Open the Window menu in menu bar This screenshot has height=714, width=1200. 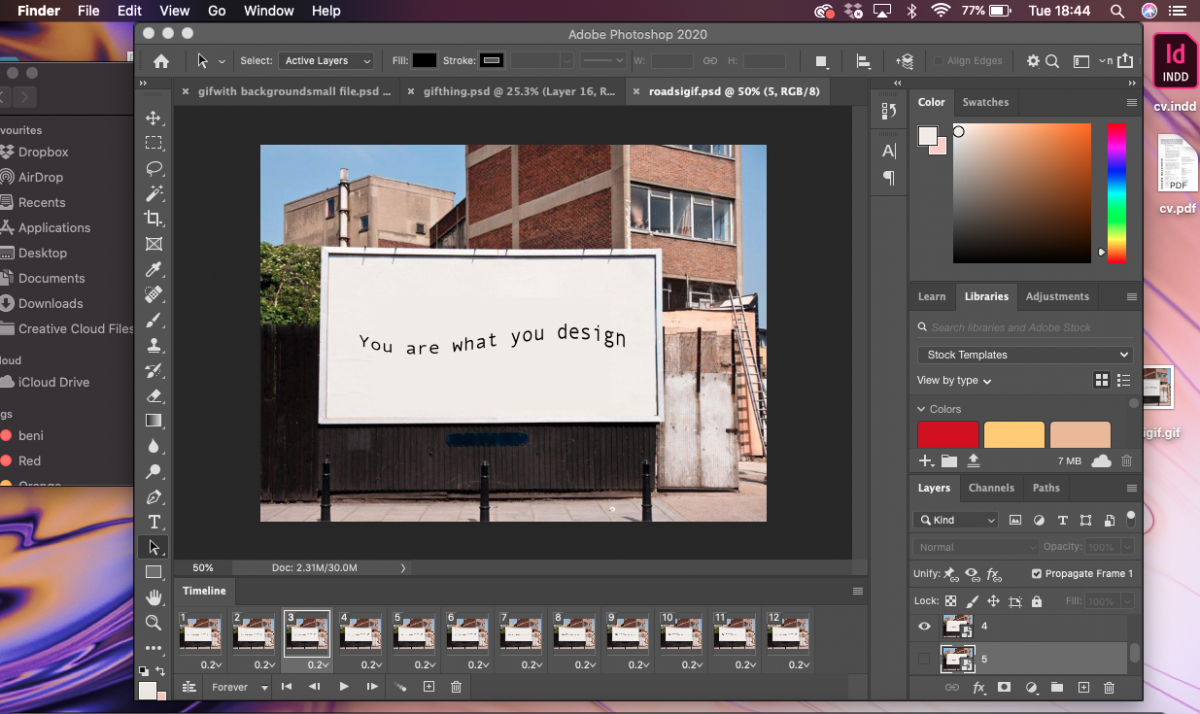[269, 11]
